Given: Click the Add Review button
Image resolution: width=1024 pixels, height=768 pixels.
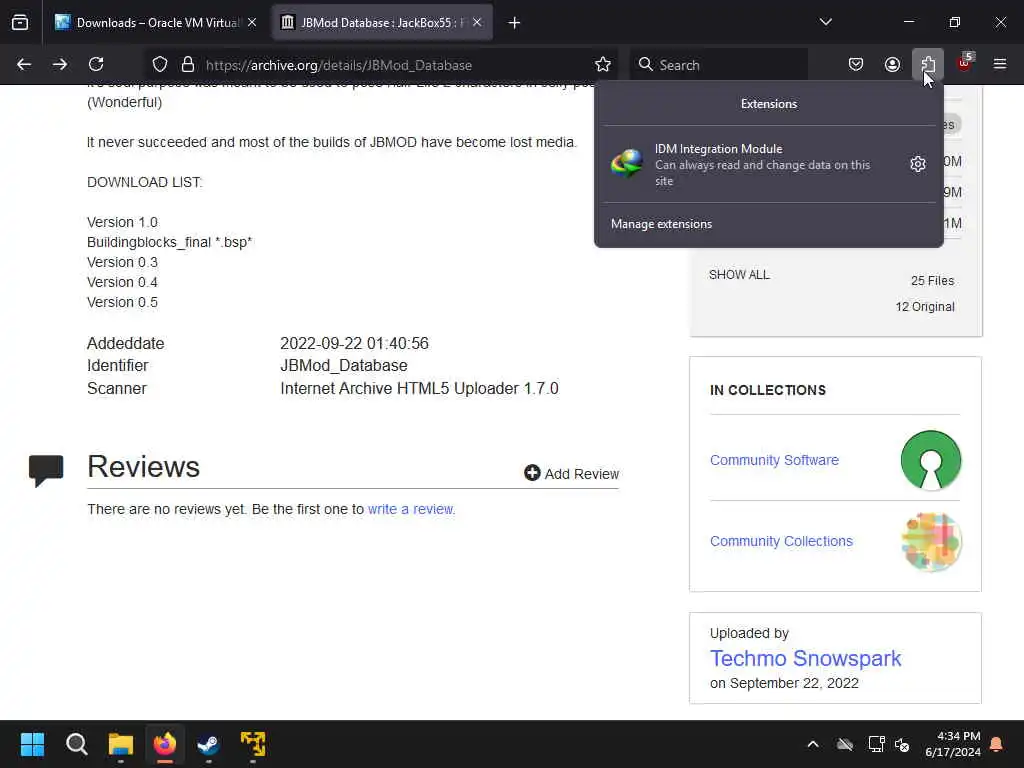Looking at the screenshot, I should (571, 473).
